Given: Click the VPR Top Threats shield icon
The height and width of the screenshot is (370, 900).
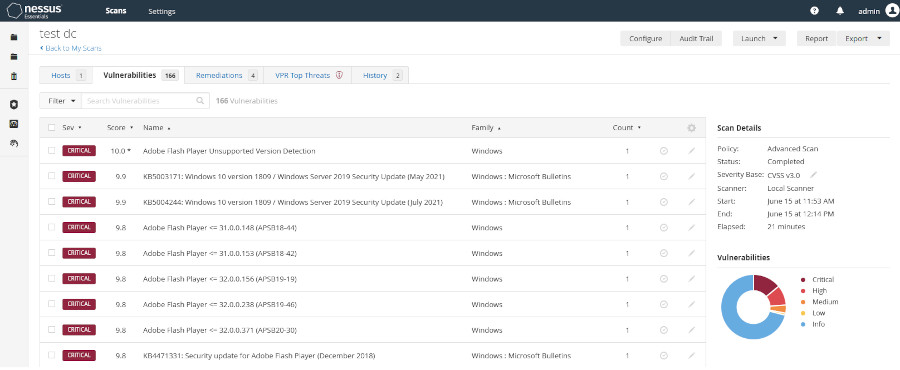Looking at the screenshot, I should [339, 75].
